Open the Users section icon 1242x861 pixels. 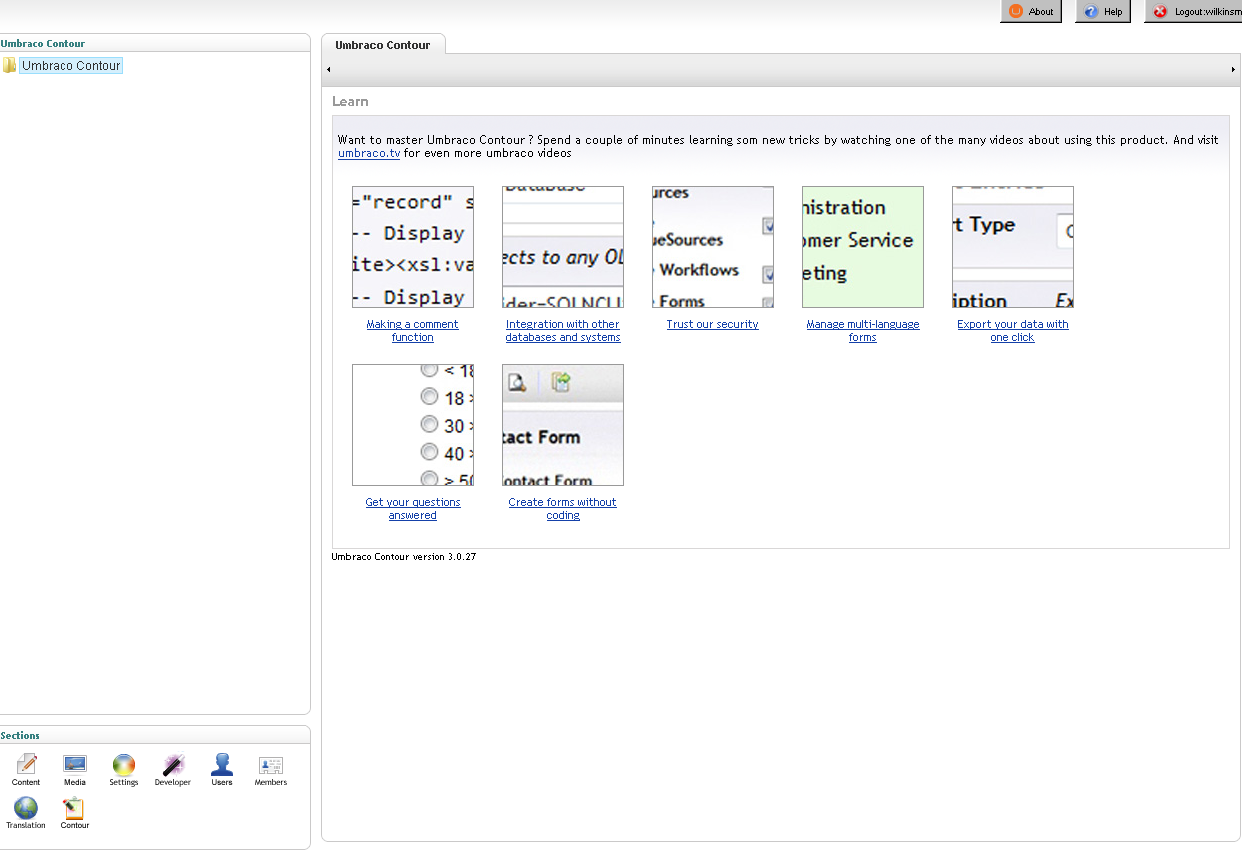[x=222, y=766]
